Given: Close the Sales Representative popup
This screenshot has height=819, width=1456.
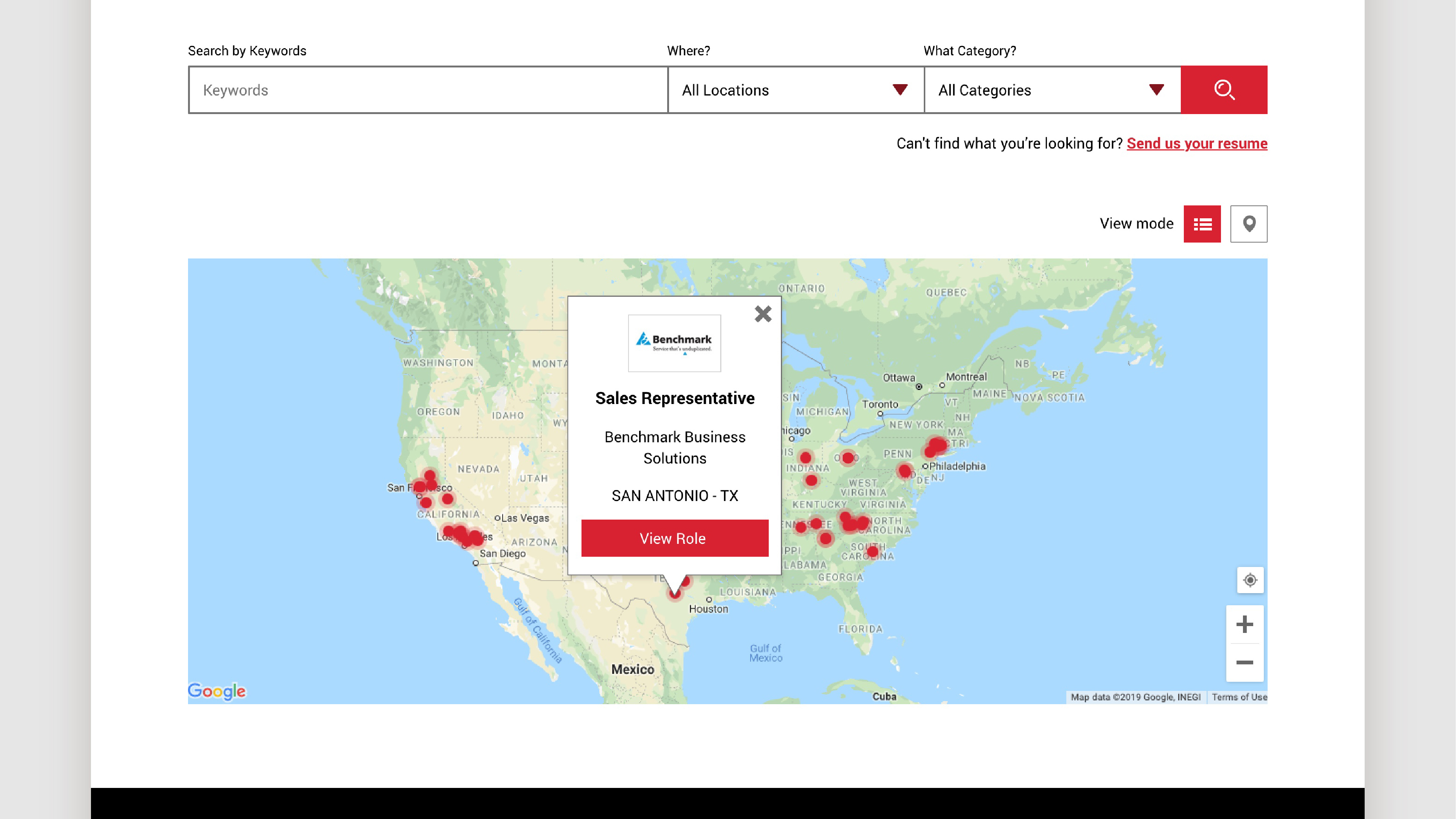Looking at the screenshot, I should tap(762, 314).
